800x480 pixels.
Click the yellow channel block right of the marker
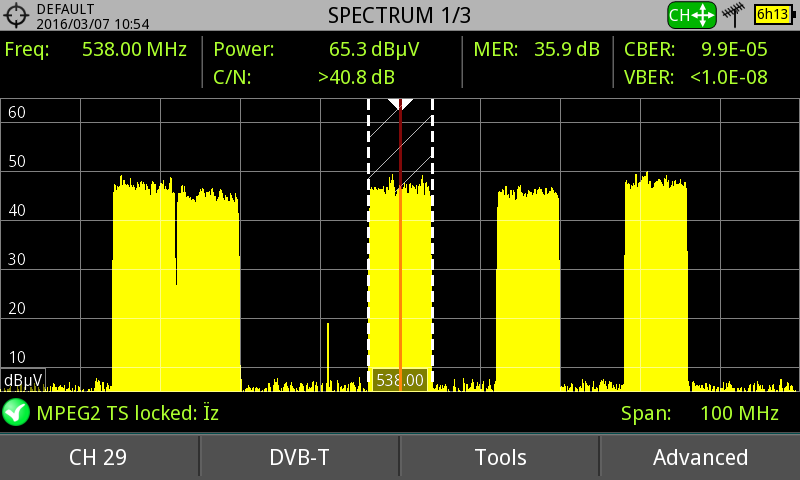point(528,288)
